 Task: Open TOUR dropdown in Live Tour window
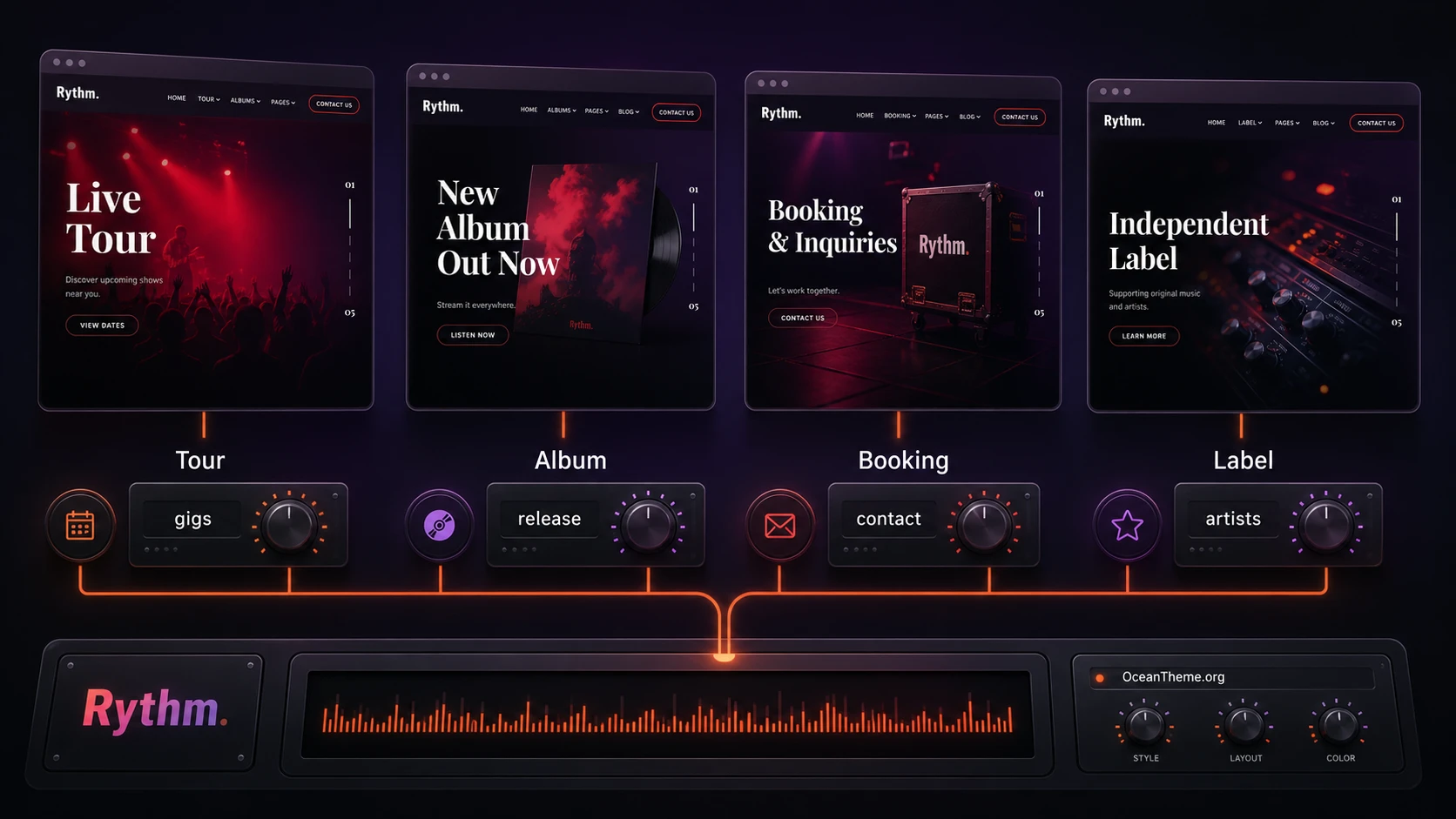208,99
